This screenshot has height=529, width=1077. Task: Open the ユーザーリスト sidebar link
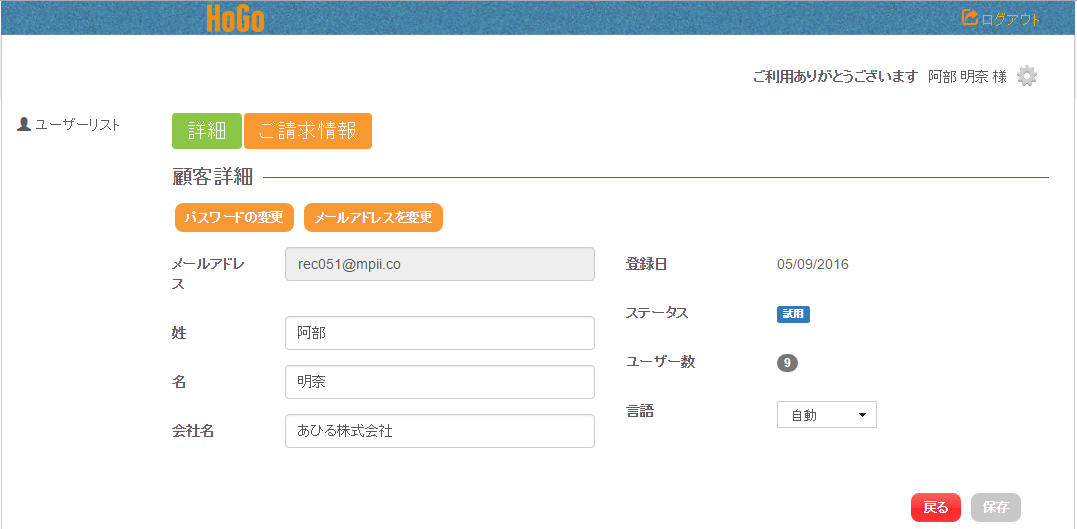pyautogui.click(x=77, y=125)
